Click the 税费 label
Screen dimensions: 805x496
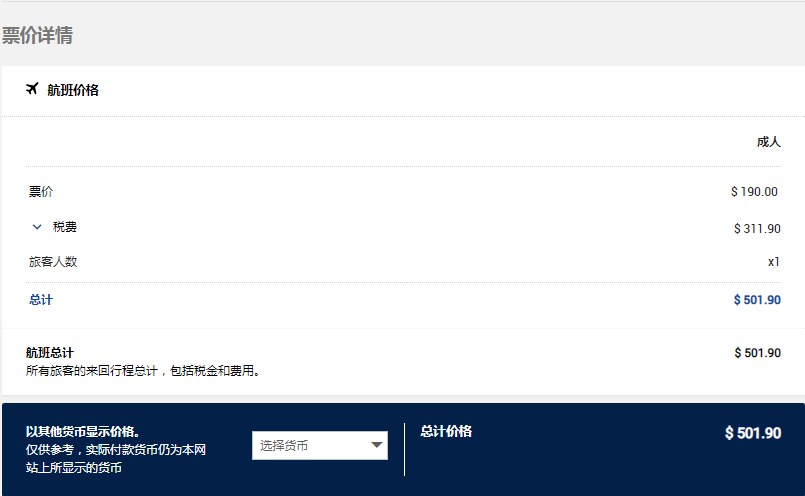pos(65,227)
